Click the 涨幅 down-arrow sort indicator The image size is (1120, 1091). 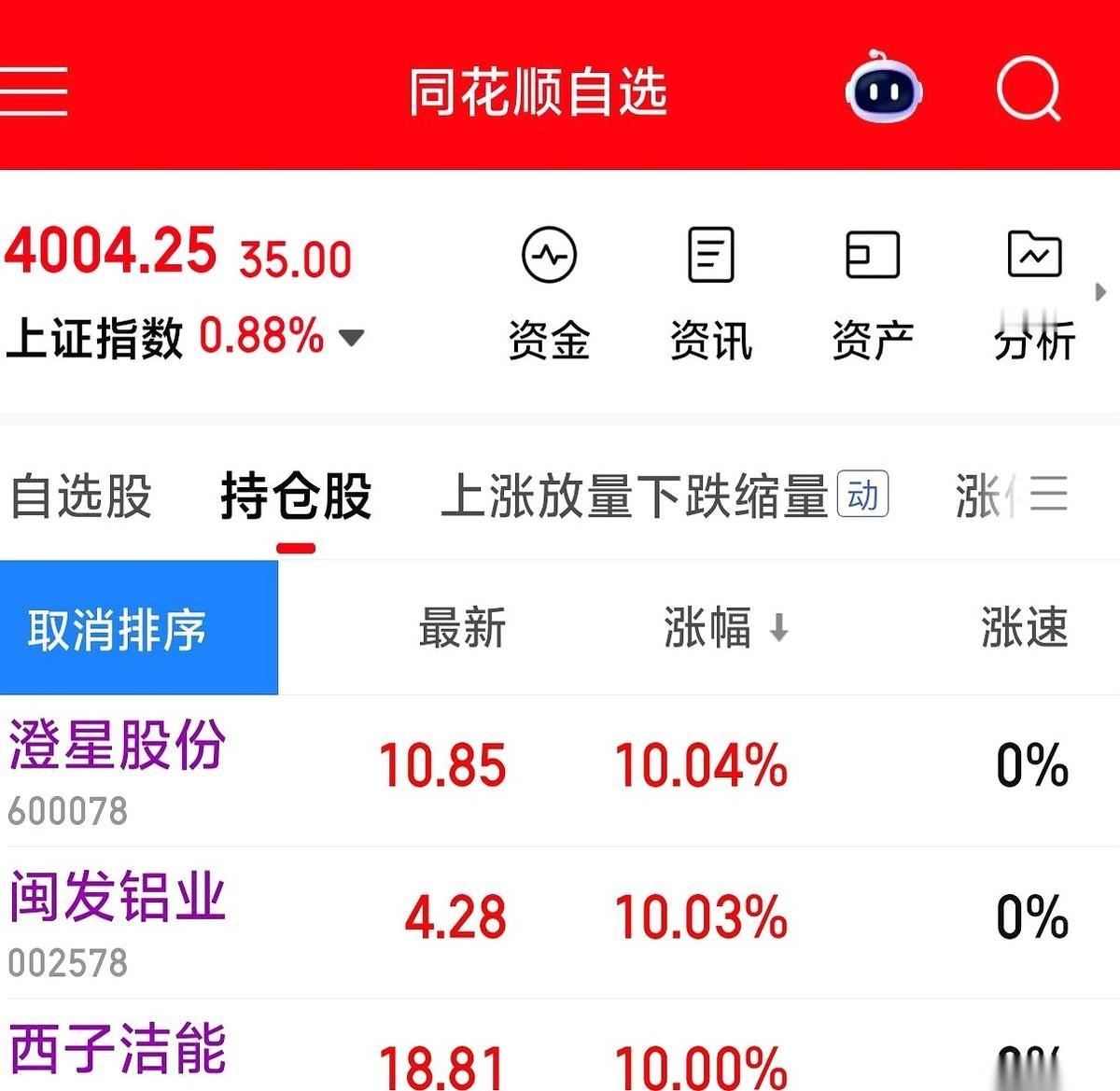[x=778, y=628]
